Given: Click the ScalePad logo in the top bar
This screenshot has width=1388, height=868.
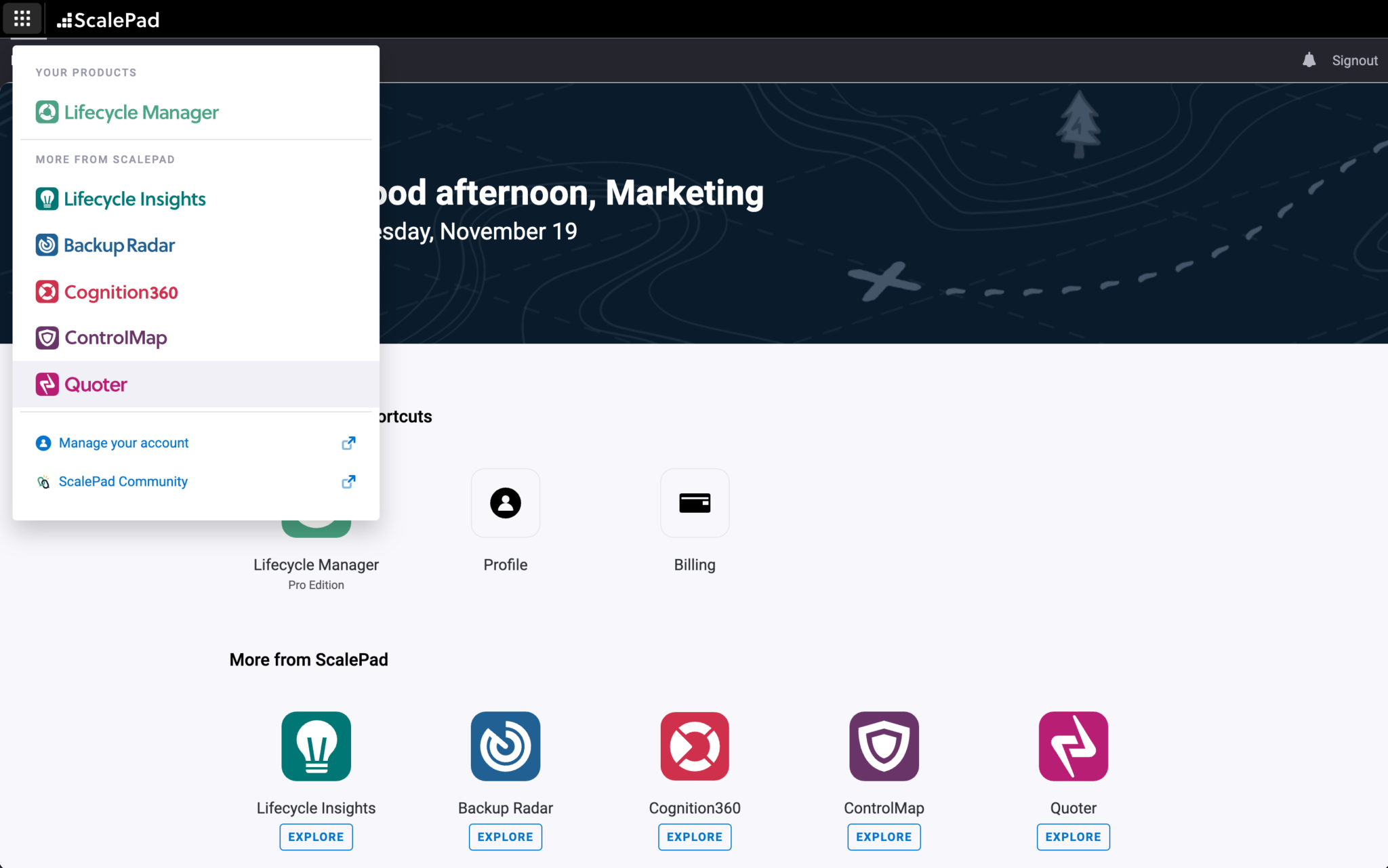Looking at the screenshot, I should pos(108,20).
